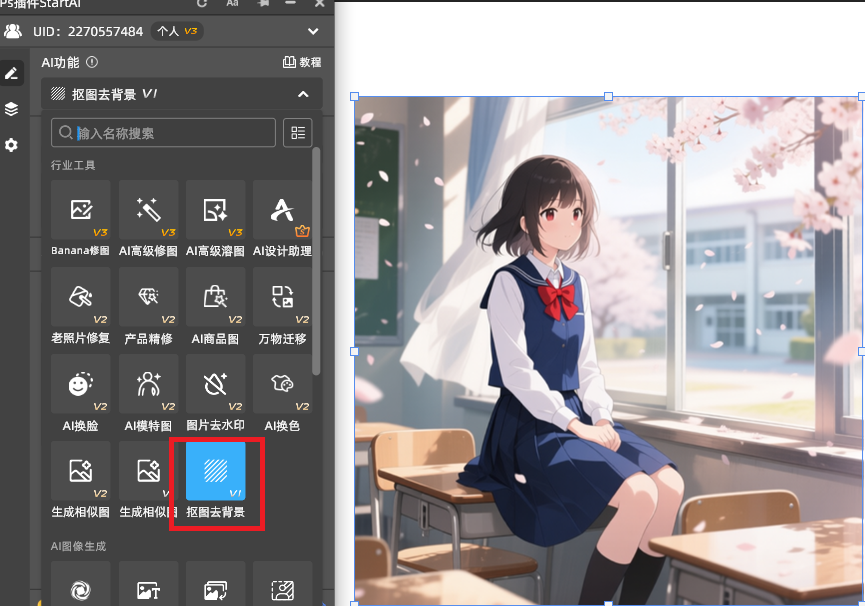Collapse the 抠图去背景 V1 panel header
Screen dimensions: 865x606
click(303, 94)
